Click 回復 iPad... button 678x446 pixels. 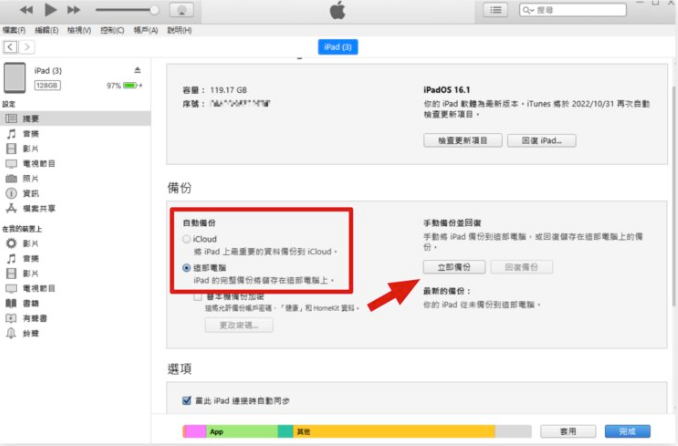tap(541, 141)
